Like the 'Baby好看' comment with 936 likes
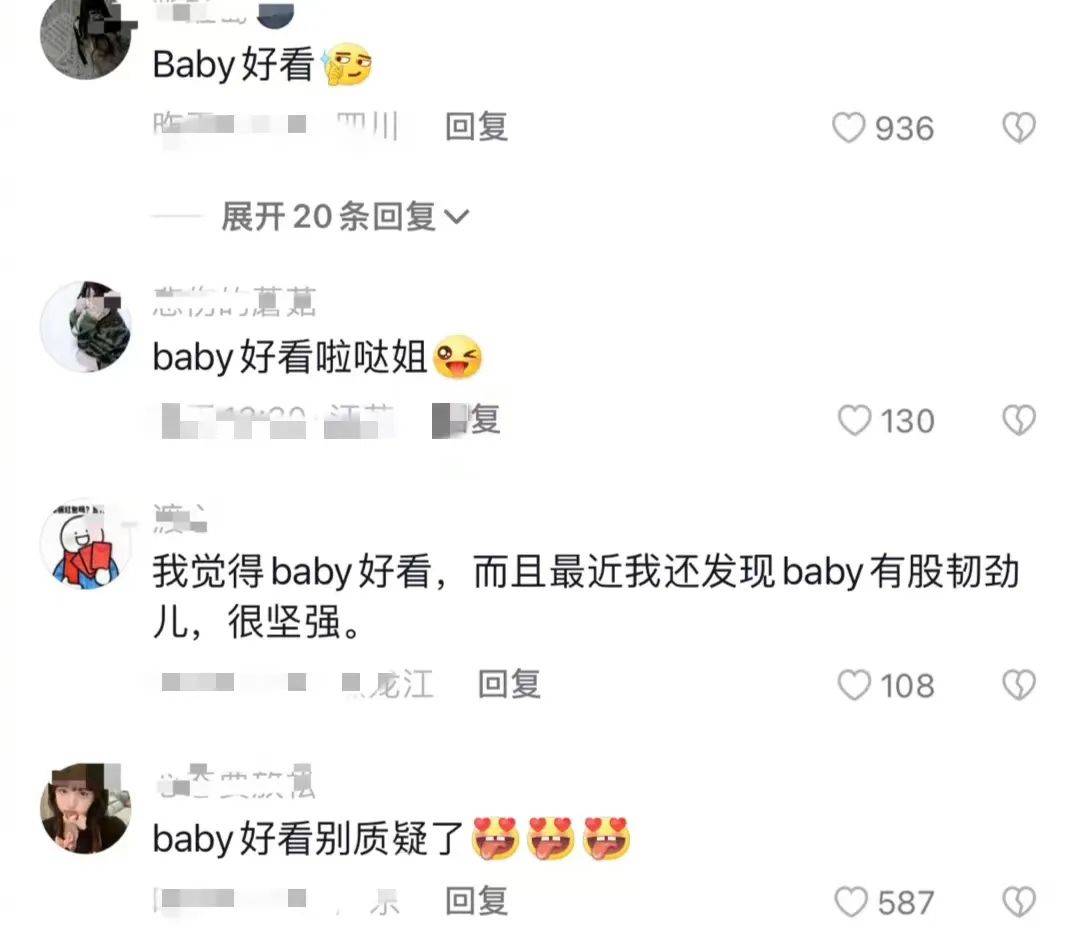This screenshot has height=950, width=1080. pyautogui.click(x=849, y=128)
